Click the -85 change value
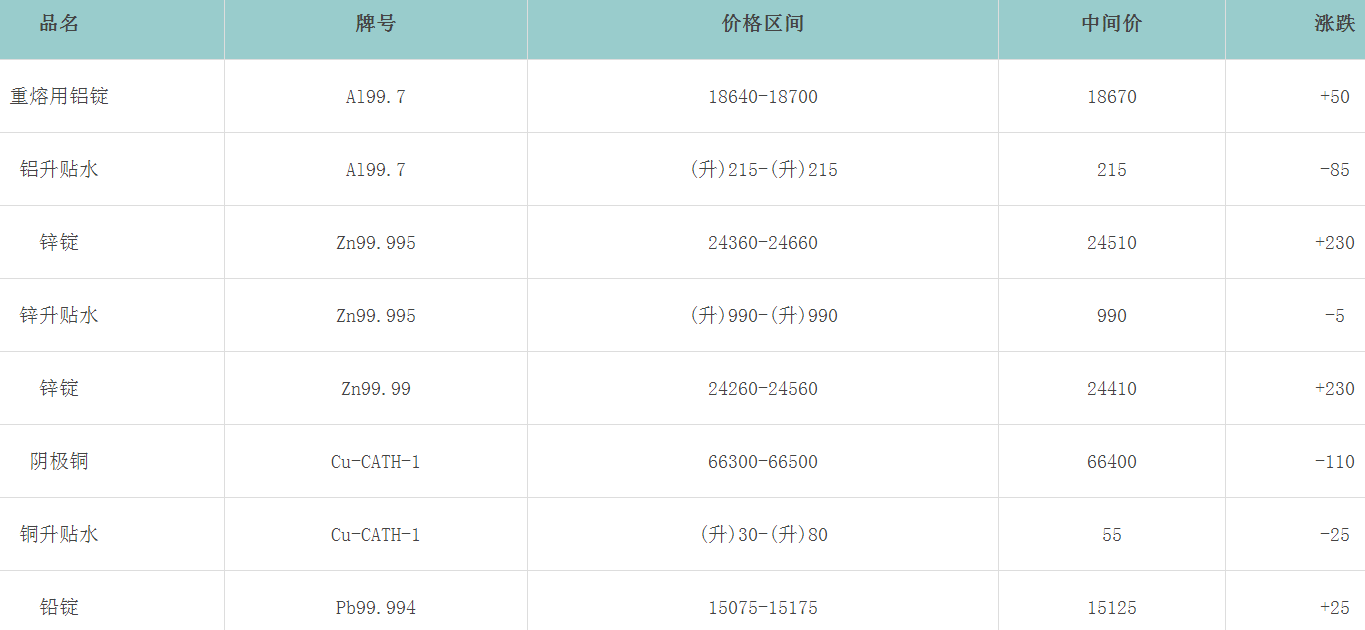This screenshot has height=630, width=1365. tap(1334, 170)
